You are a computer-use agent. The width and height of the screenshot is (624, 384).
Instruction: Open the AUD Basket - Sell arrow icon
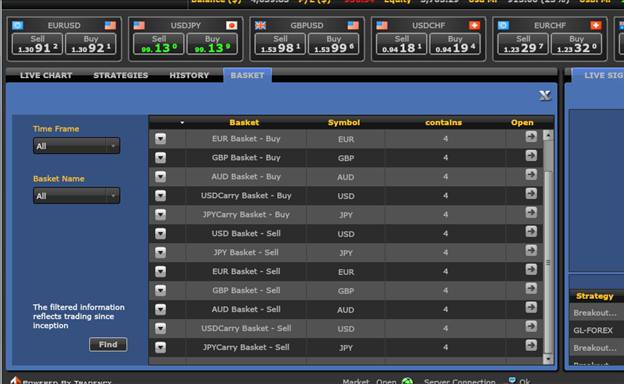[531, 308]
